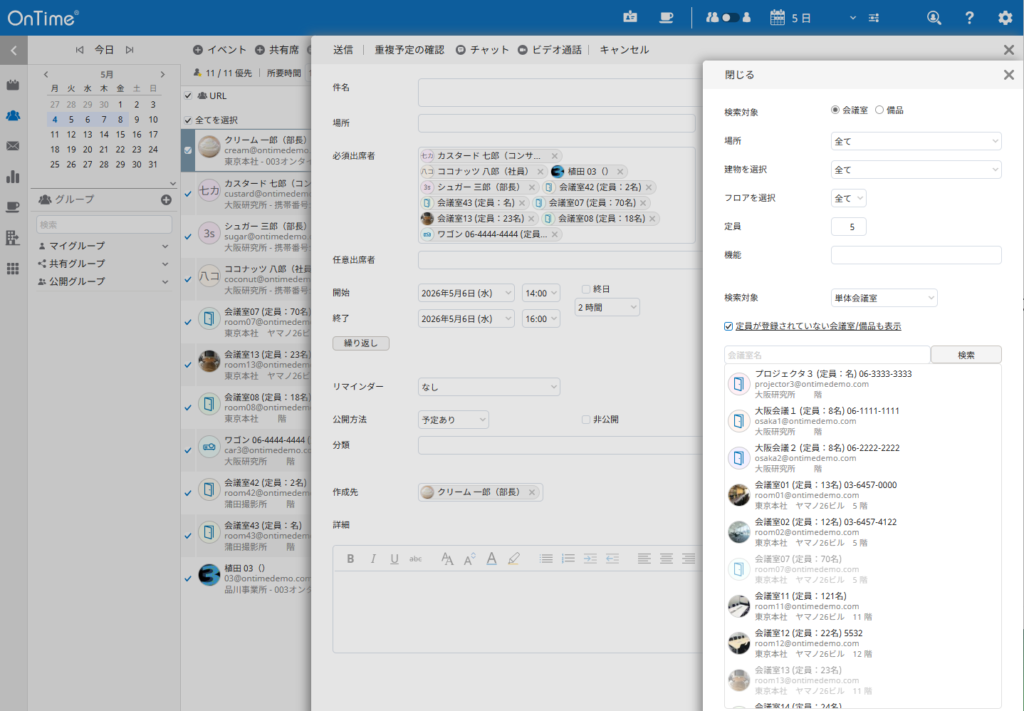Remove 会議室42 from required attendees
Image resolution: width=1024 pixels, height=711 pixels.
649,187
